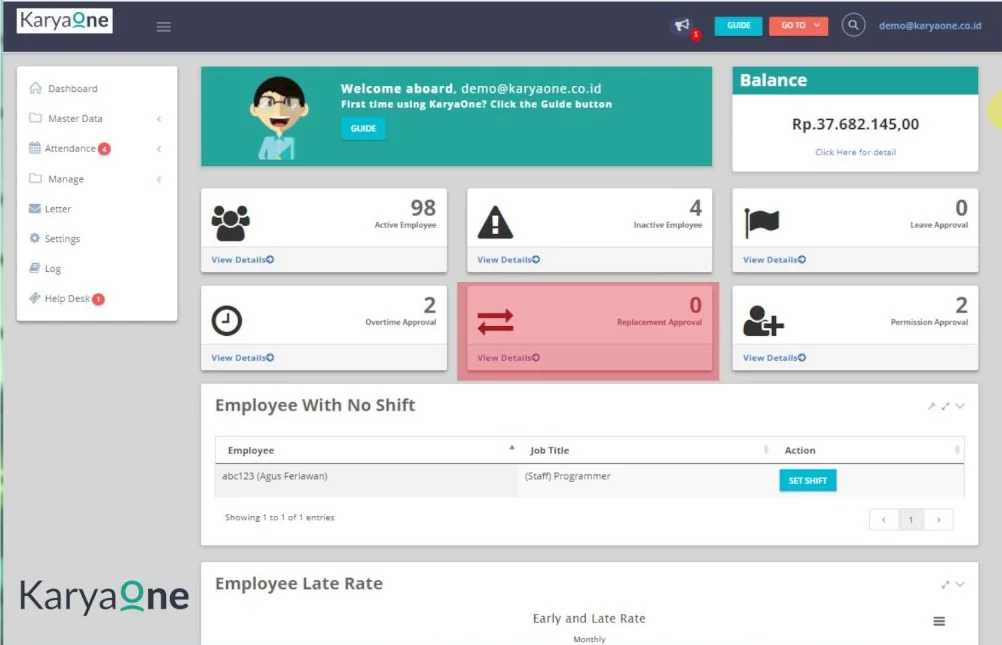Click the GUIDE button in welcome banner
Image resolution: width=1002 pixels, height=645 pixels.
[363, 128]
